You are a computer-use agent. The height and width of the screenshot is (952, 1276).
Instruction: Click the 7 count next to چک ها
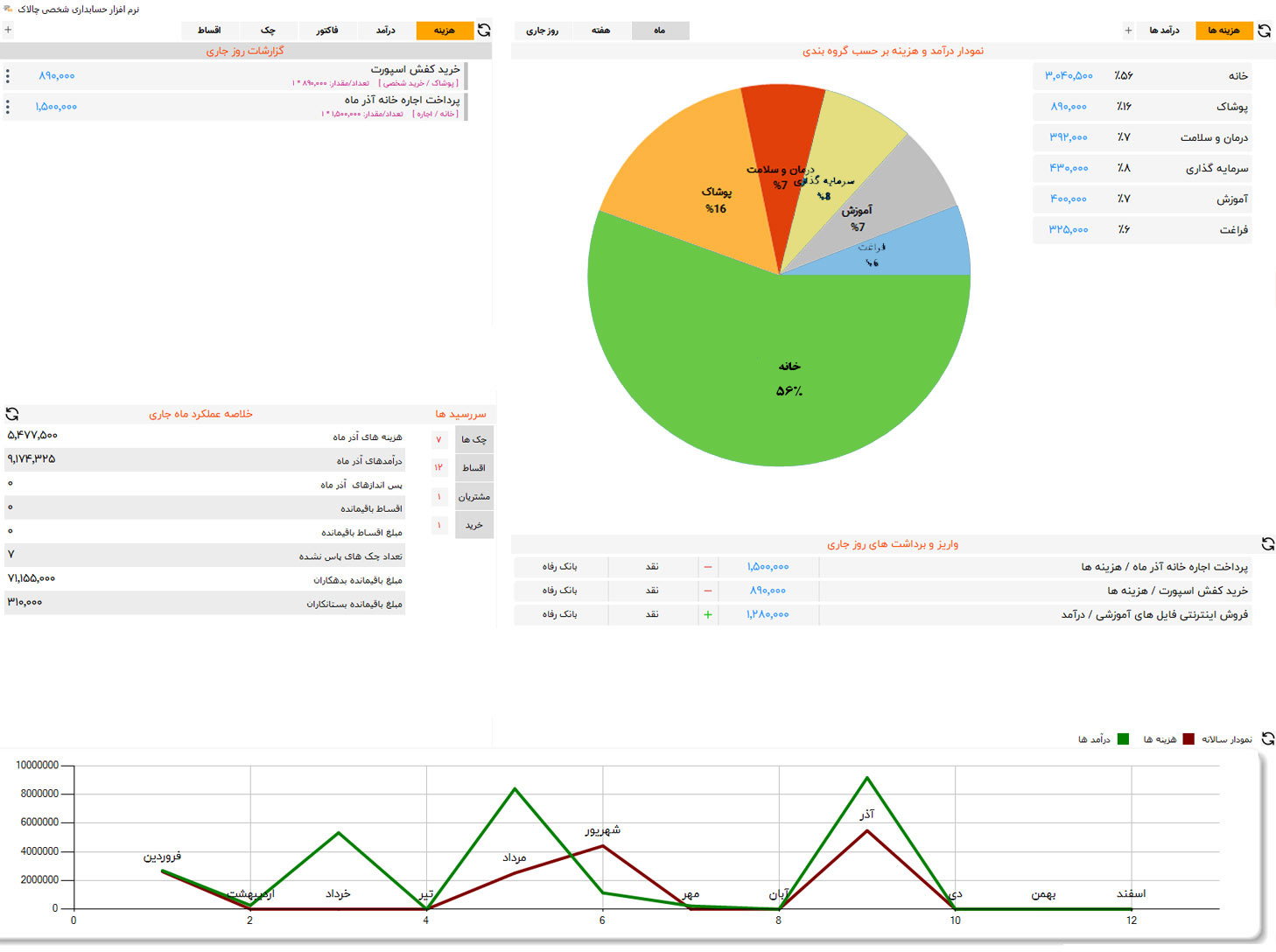click(x=439, y=439)
